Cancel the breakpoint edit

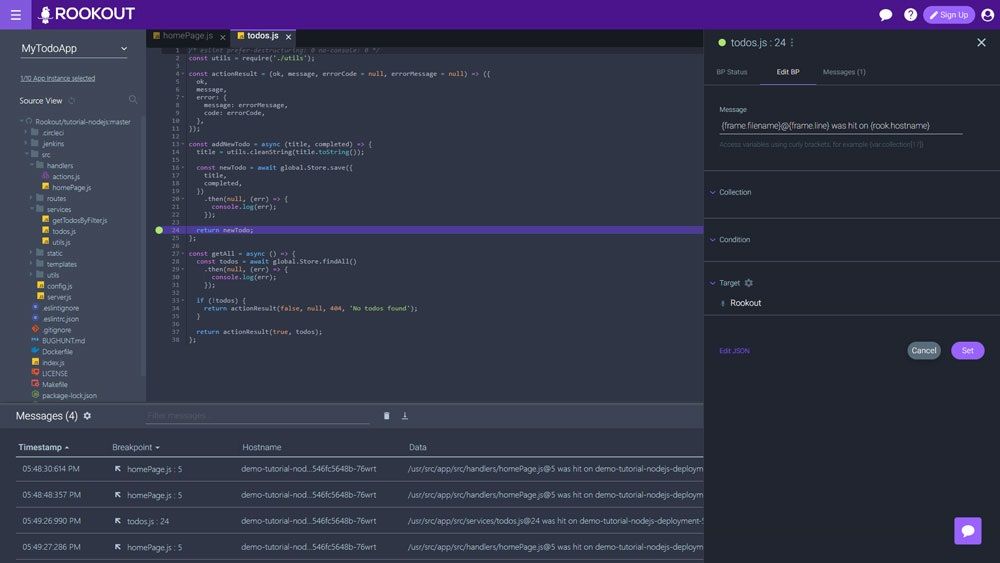[923, 350]
